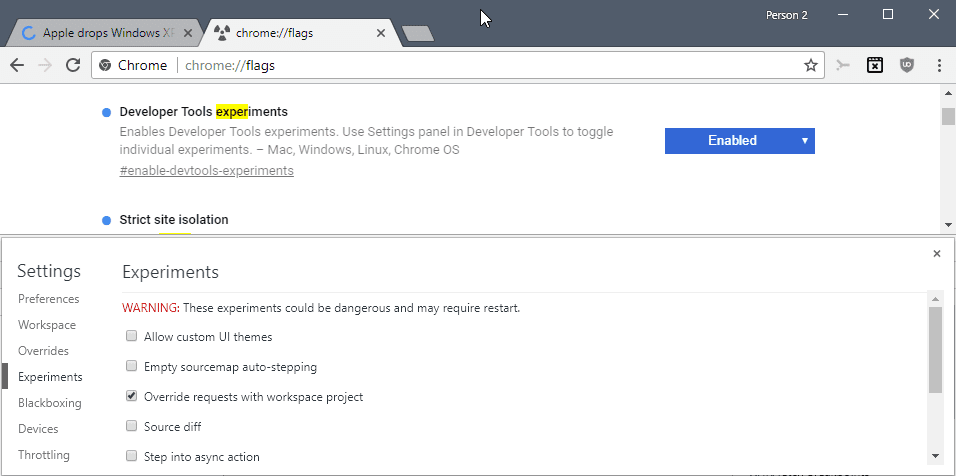Close the DevTools Settings panel
956x476 pixels.
pyautogui.click(x=937, y=254)
